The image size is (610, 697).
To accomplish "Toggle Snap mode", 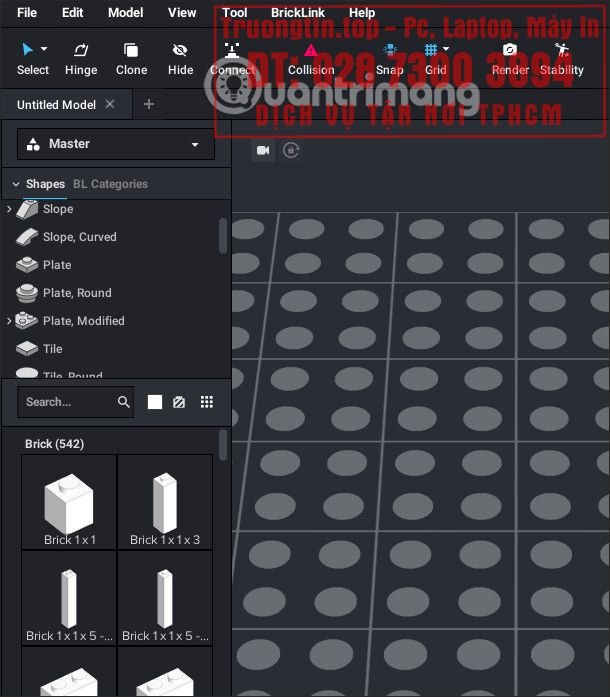I will pyautogui.click(x=390, y=58).
